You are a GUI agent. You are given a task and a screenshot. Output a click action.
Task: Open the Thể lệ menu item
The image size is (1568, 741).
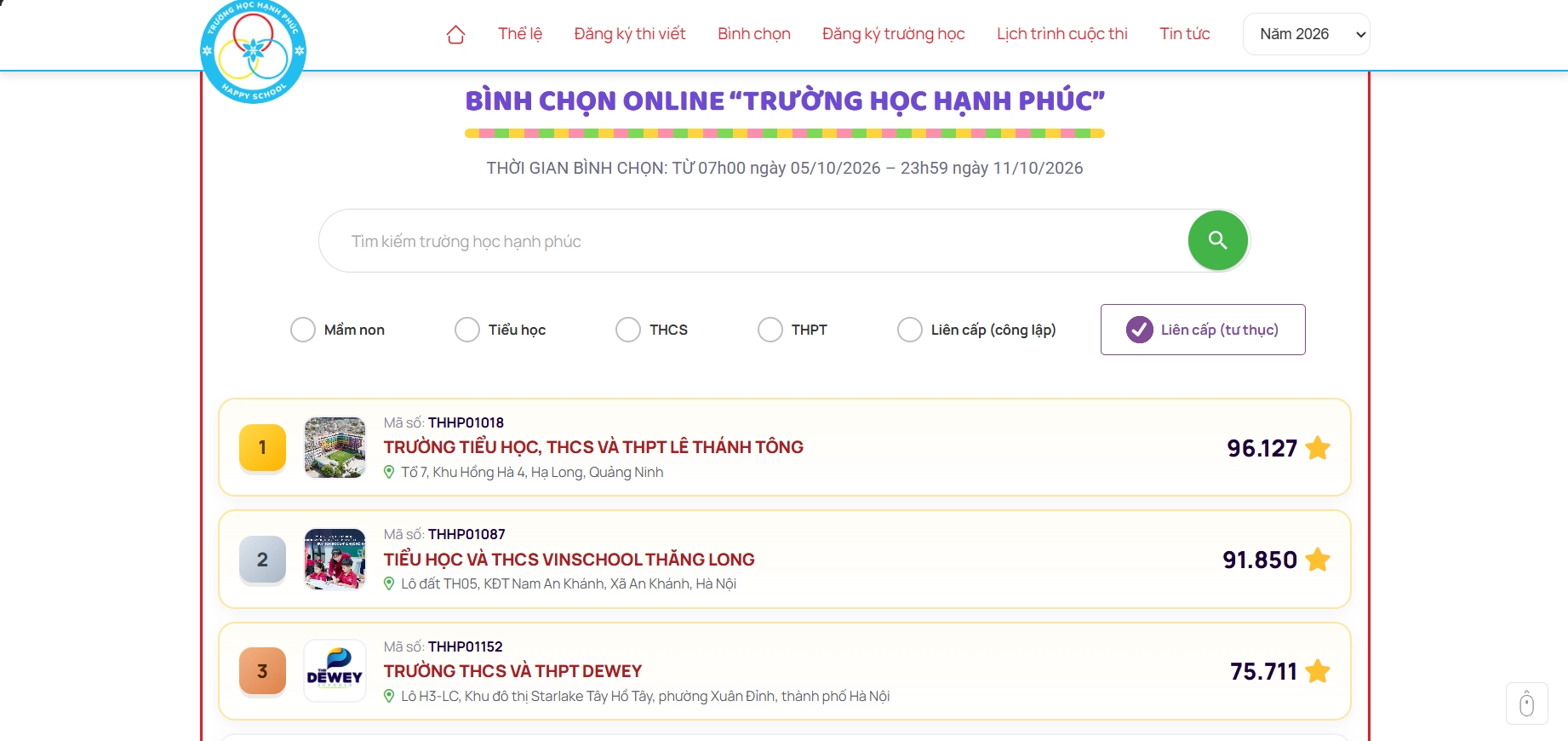(520, 34)
